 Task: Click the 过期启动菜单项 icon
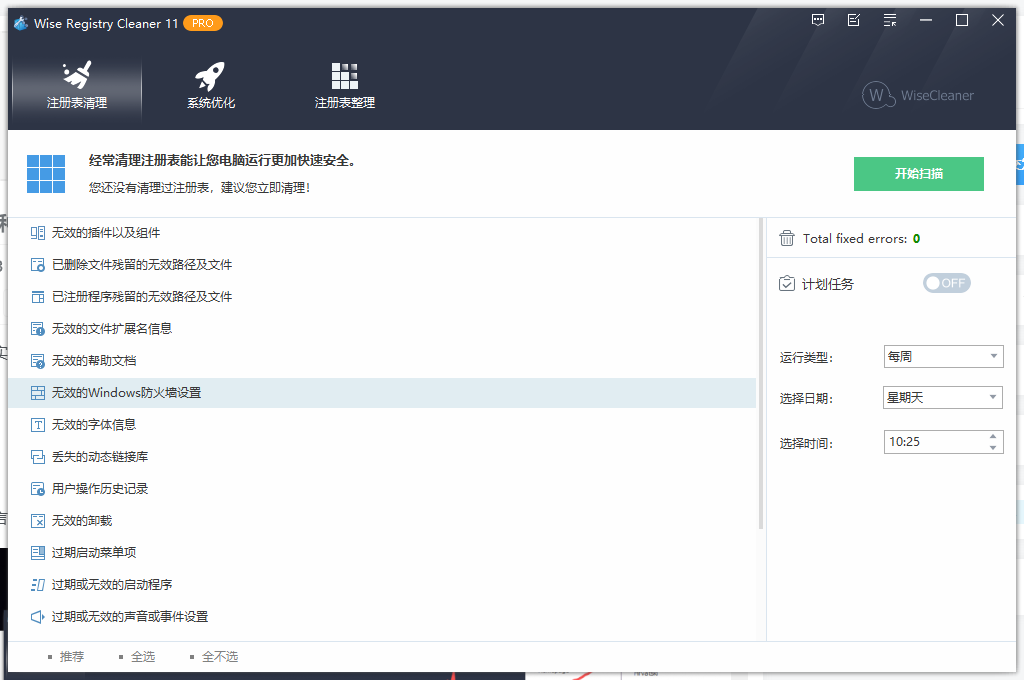38,553
